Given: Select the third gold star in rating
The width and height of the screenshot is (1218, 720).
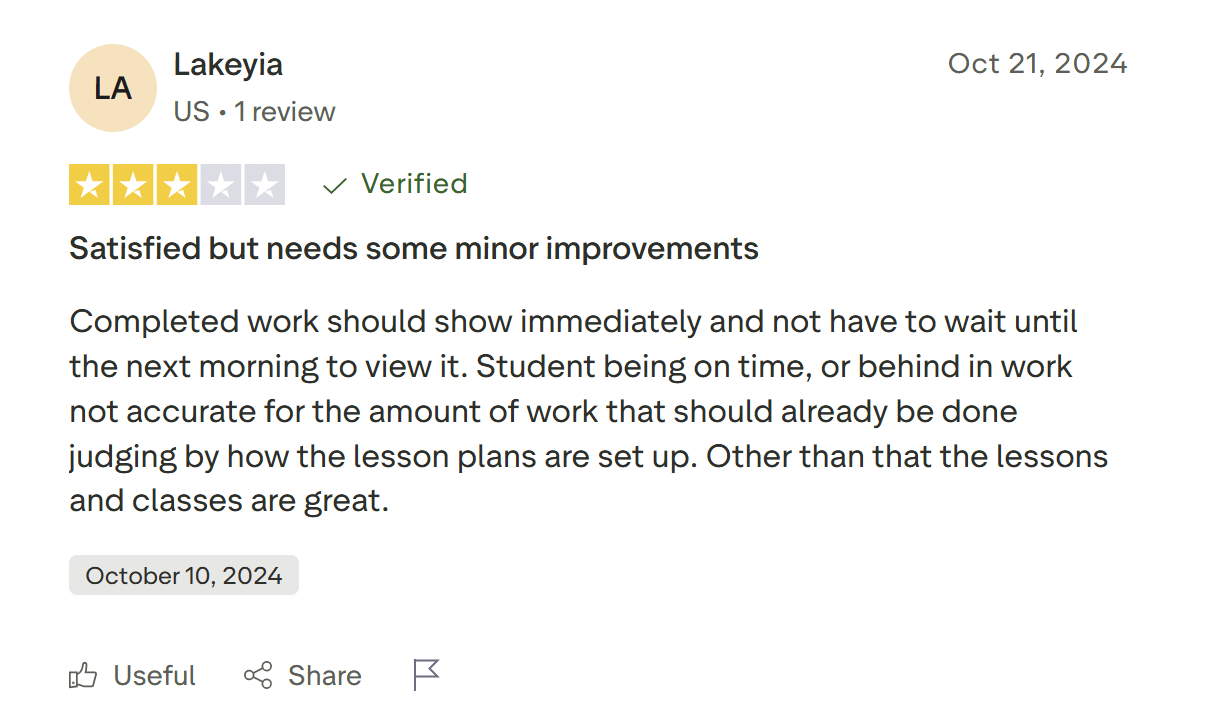Looking at the screenshot, I should coord(176,184).
